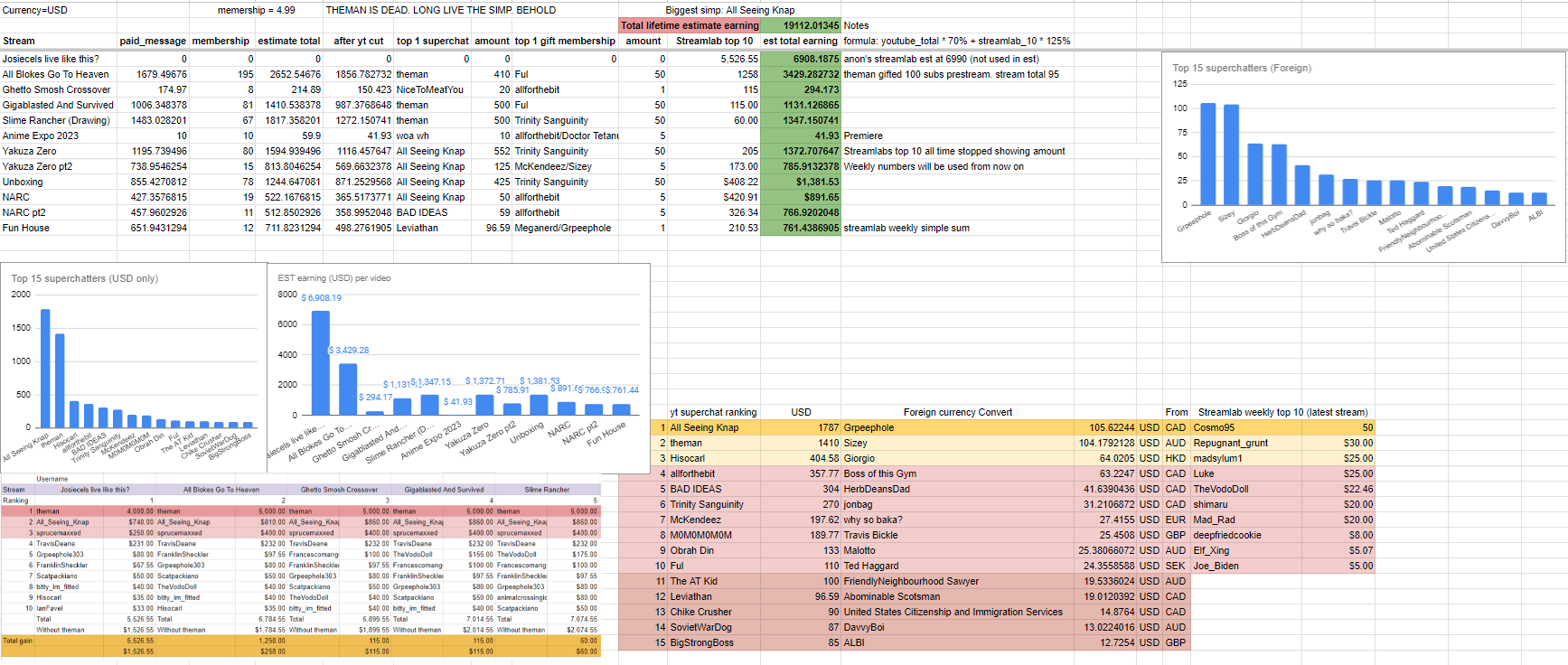The image size is (1568, 665).
Task: Select the red 'Total lifetime estimate earning' cell
Action: tap(690, 25)
